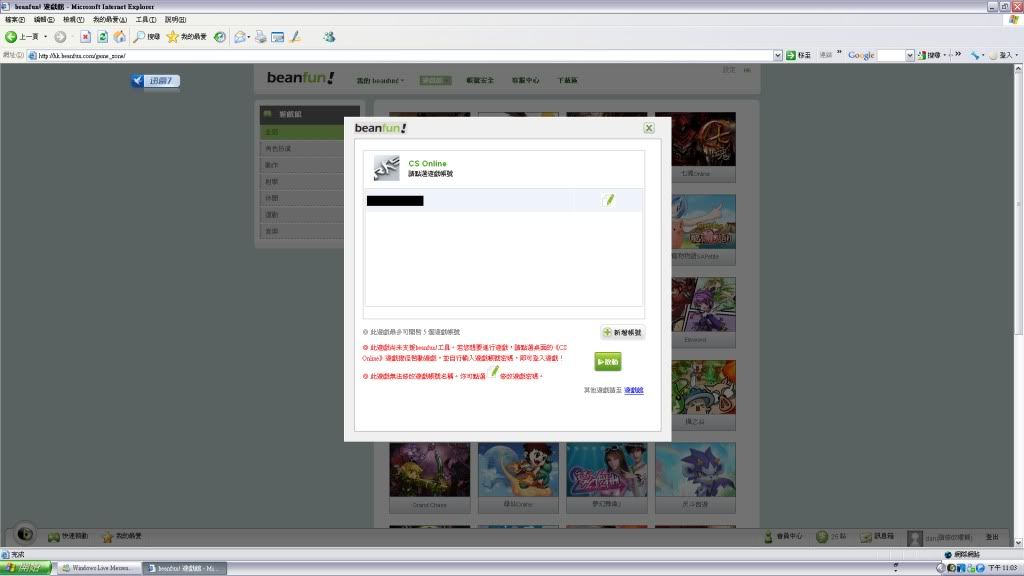Click the green Start game button
This screenshot has width=1024, height=576.
tap(607, 362)
